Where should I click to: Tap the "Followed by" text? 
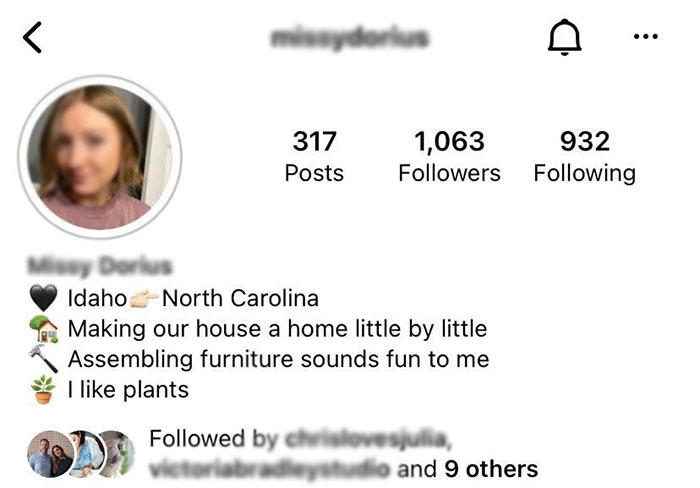click(x=212, y=438)
